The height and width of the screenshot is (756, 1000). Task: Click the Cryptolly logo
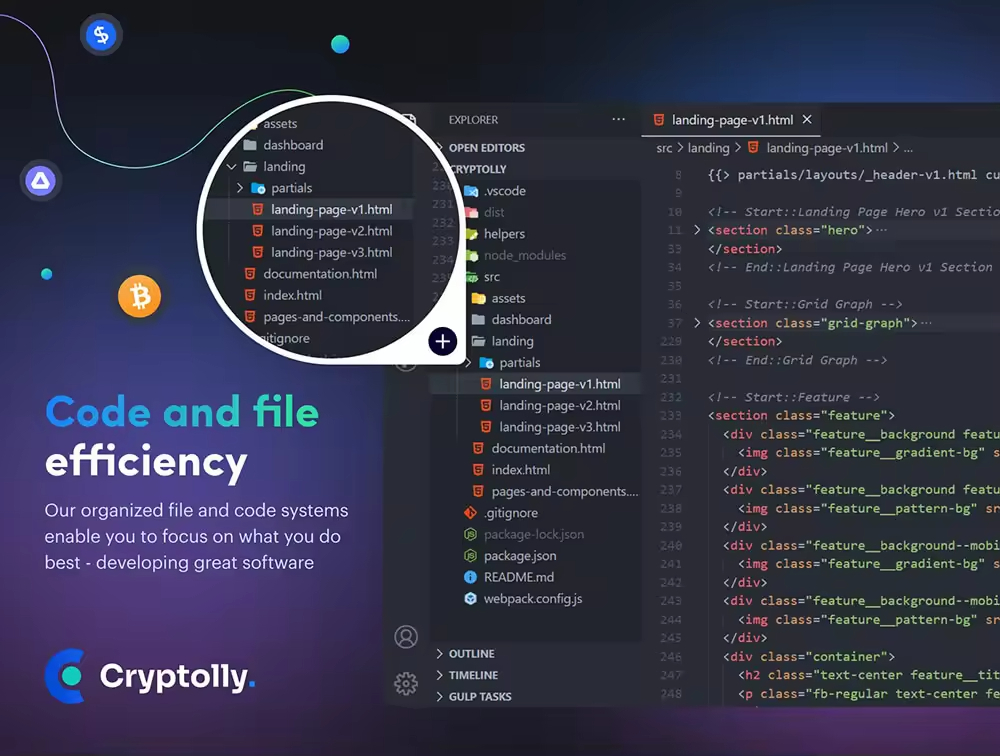(150, 677)
